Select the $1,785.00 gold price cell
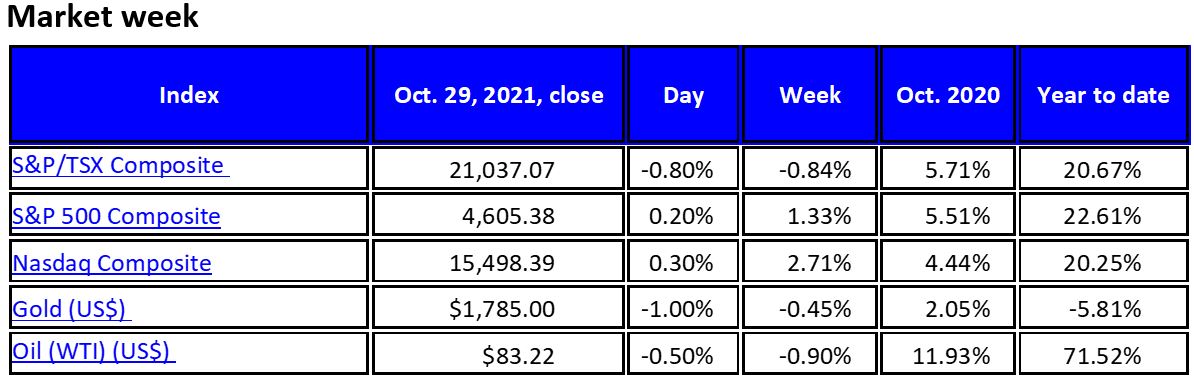Screen dimensions: 1194x381 tap(499, 309)
